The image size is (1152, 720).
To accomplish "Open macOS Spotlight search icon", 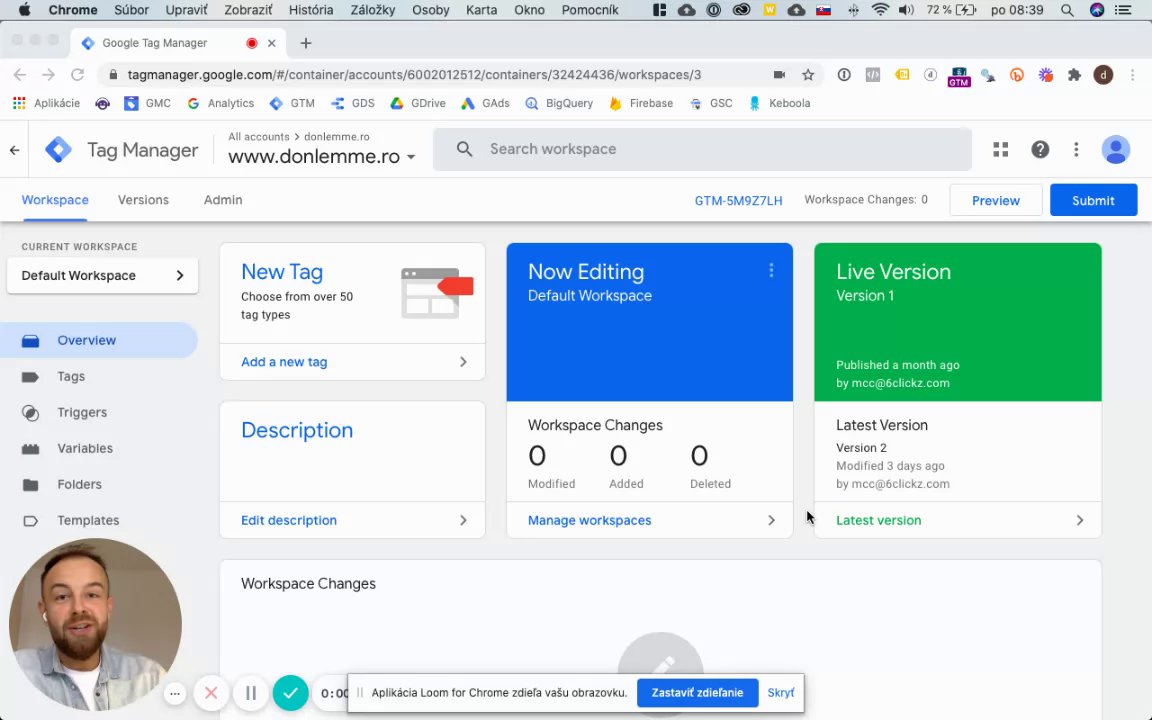I will click(1067, 10).
